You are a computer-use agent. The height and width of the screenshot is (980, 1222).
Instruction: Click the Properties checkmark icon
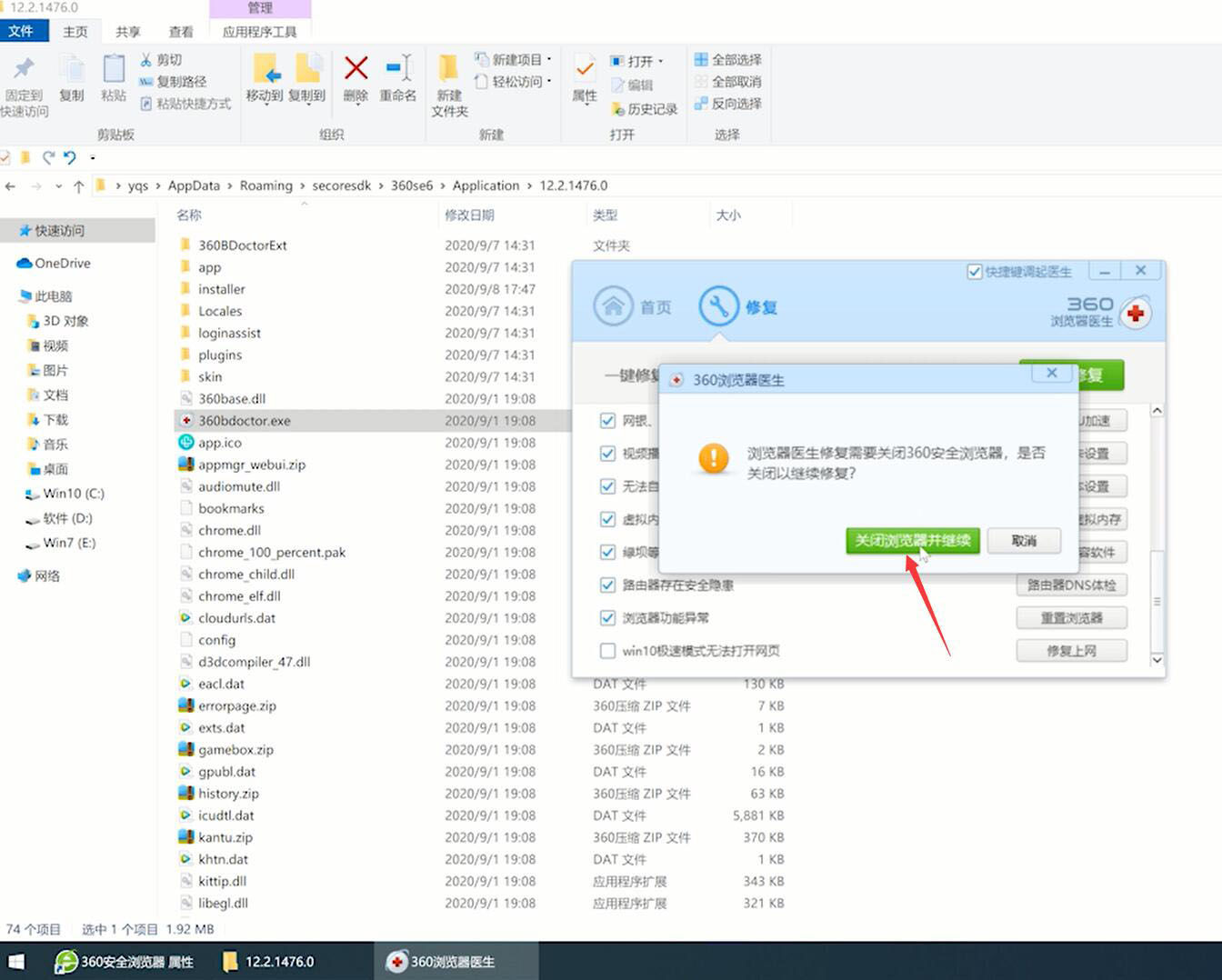pyautogui.click(x=585, y=68)
